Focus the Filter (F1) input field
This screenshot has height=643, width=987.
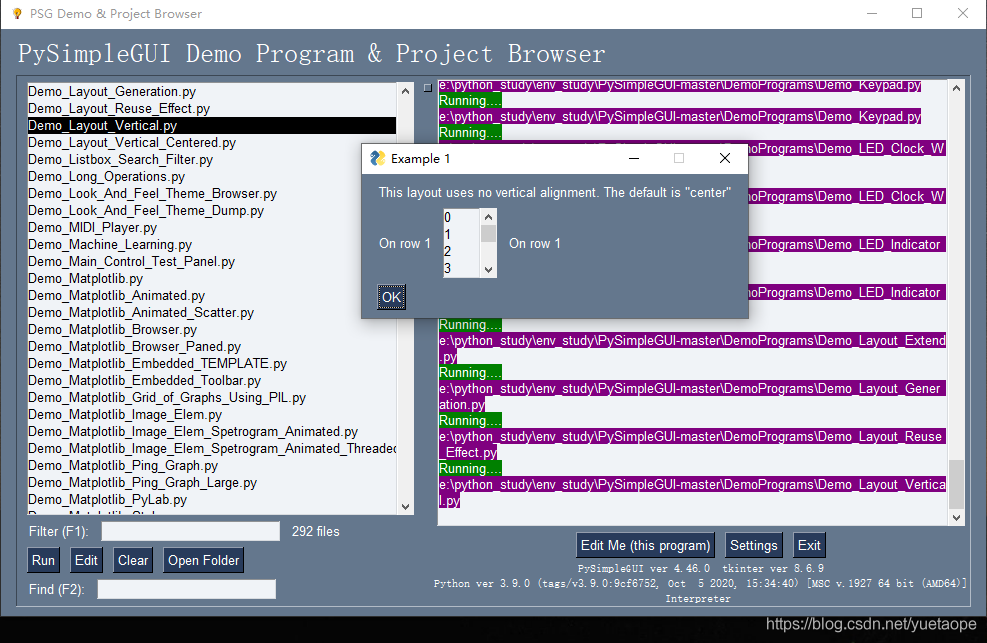click(x=191, y=532)
